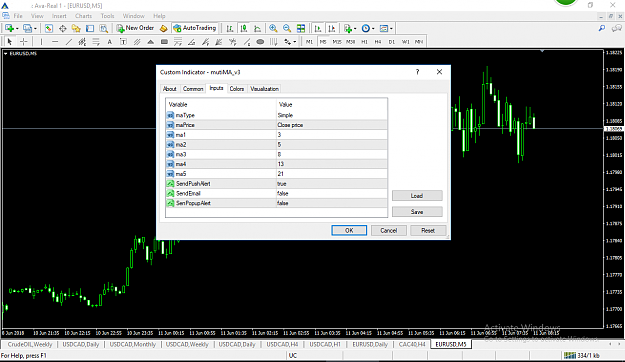The height and width of the screenshot is (362, 625).
Task: Switch to the H1 timeframe
Action: click(364, 41)
